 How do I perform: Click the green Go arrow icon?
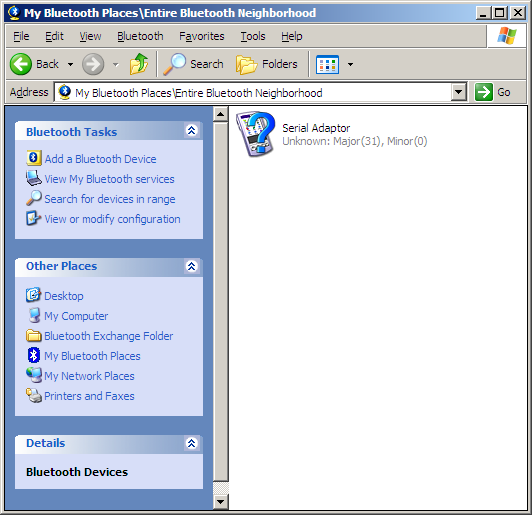pos(483,92)
